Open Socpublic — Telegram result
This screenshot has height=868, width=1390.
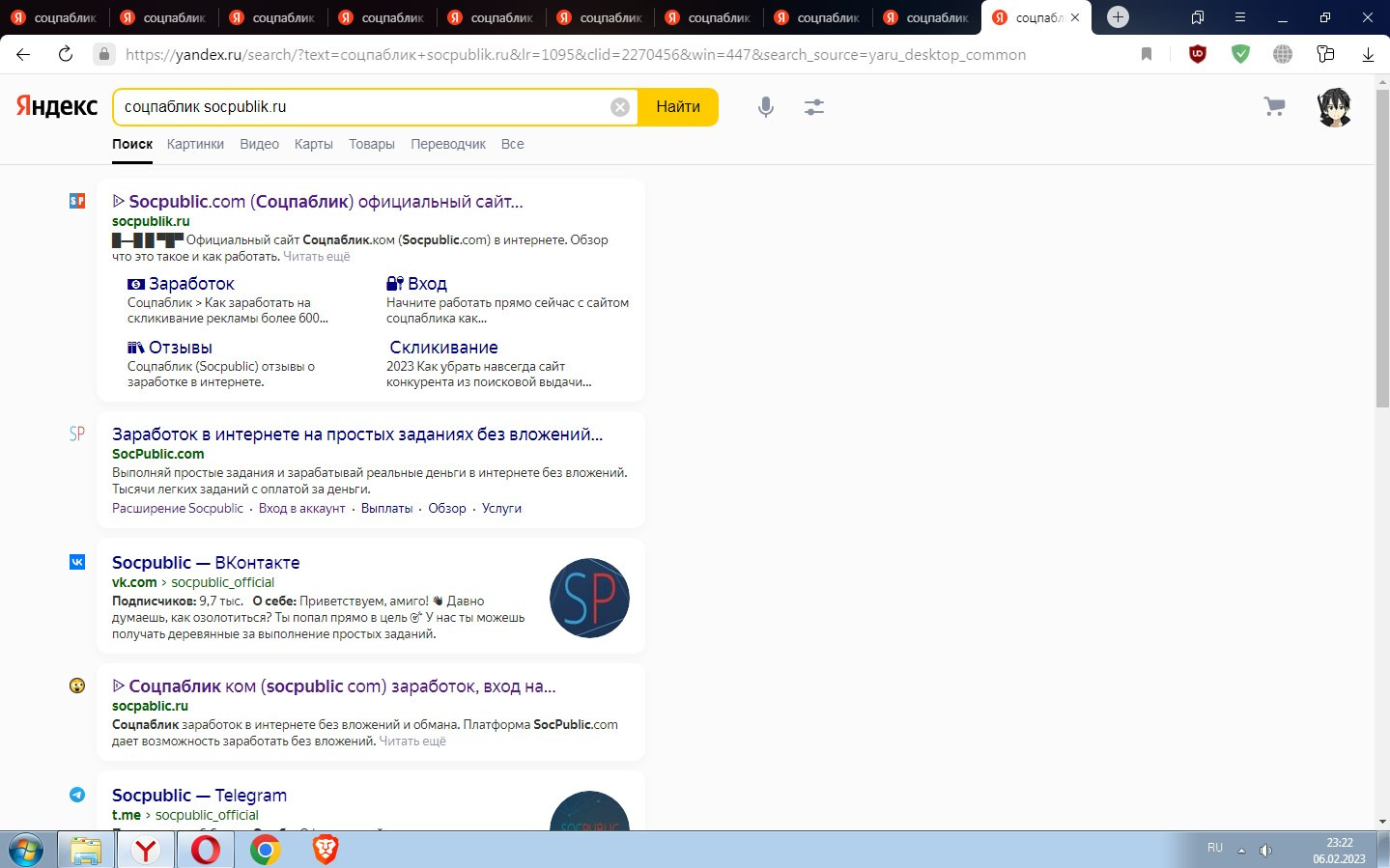click(x=199, y=796)
